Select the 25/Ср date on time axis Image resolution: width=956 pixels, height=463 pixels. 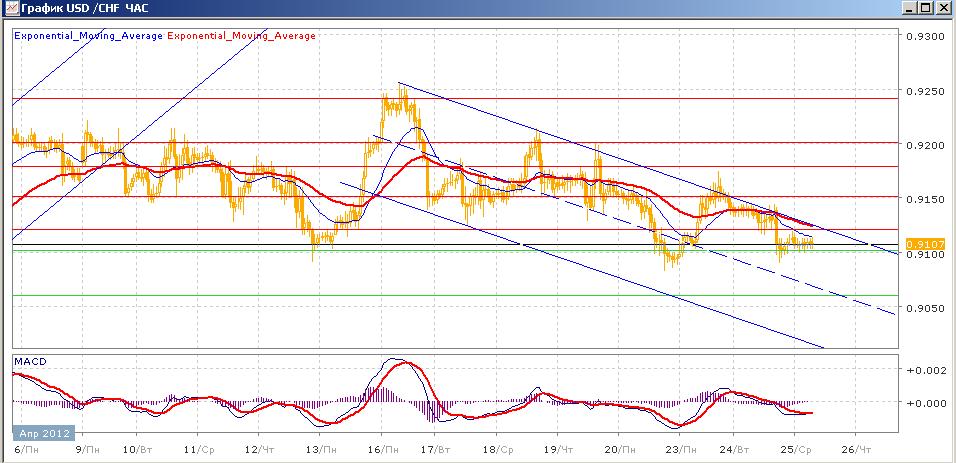(x=797, y=449)
